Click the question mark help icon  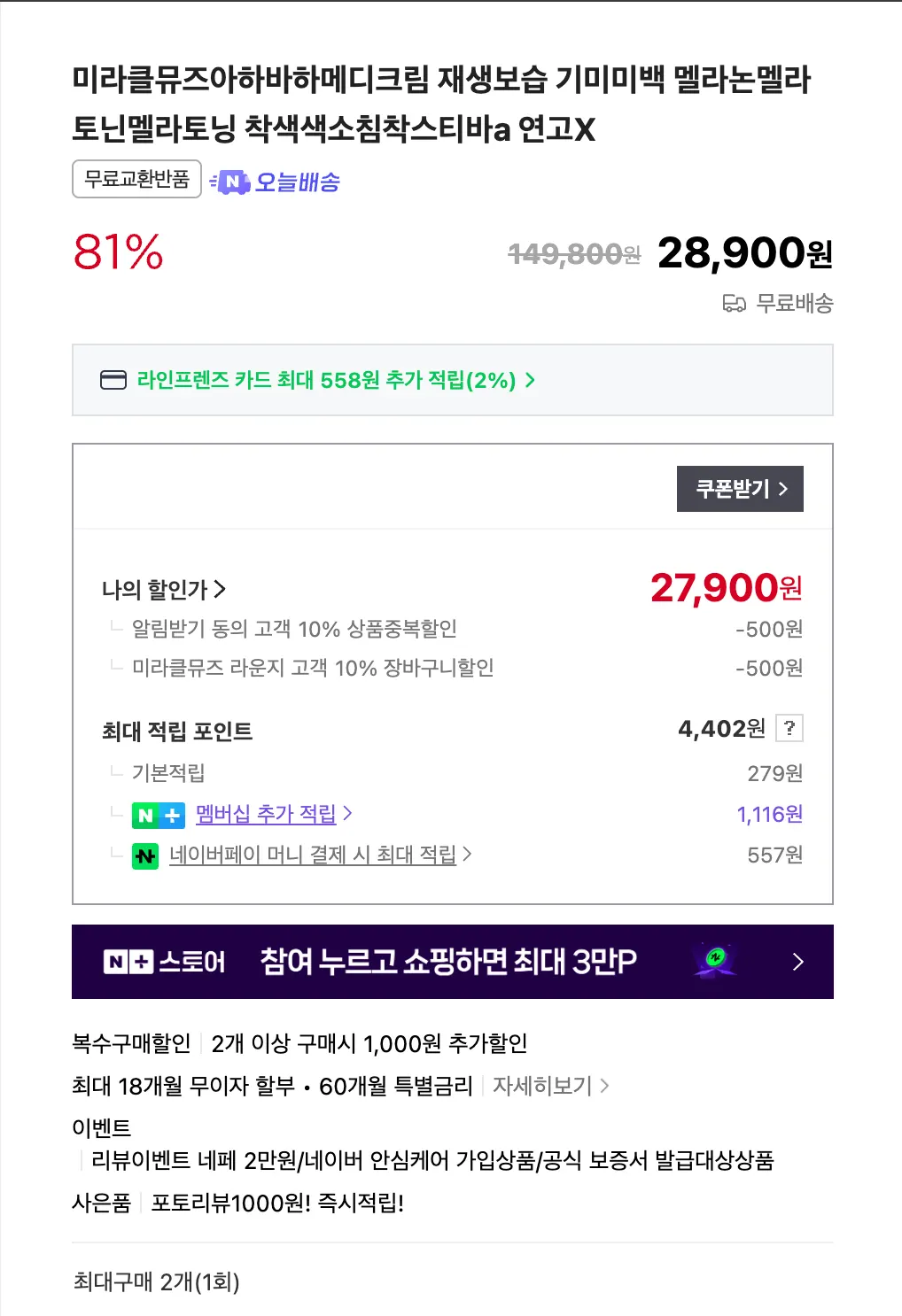click(x=789, y=728)
